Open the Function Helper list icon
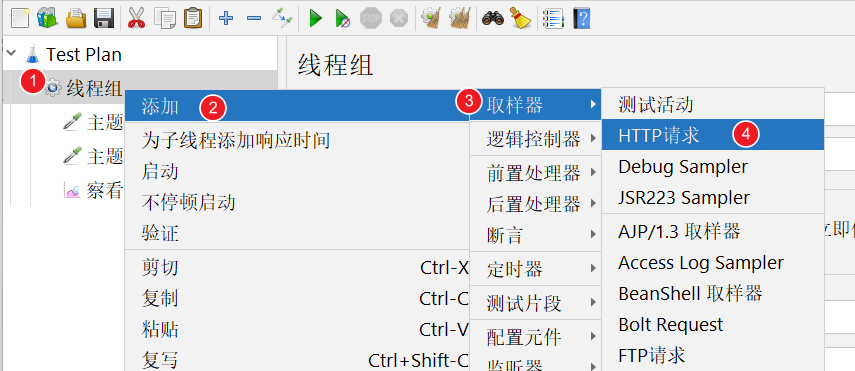Viewport: 855px width, 371px height. 553,19
